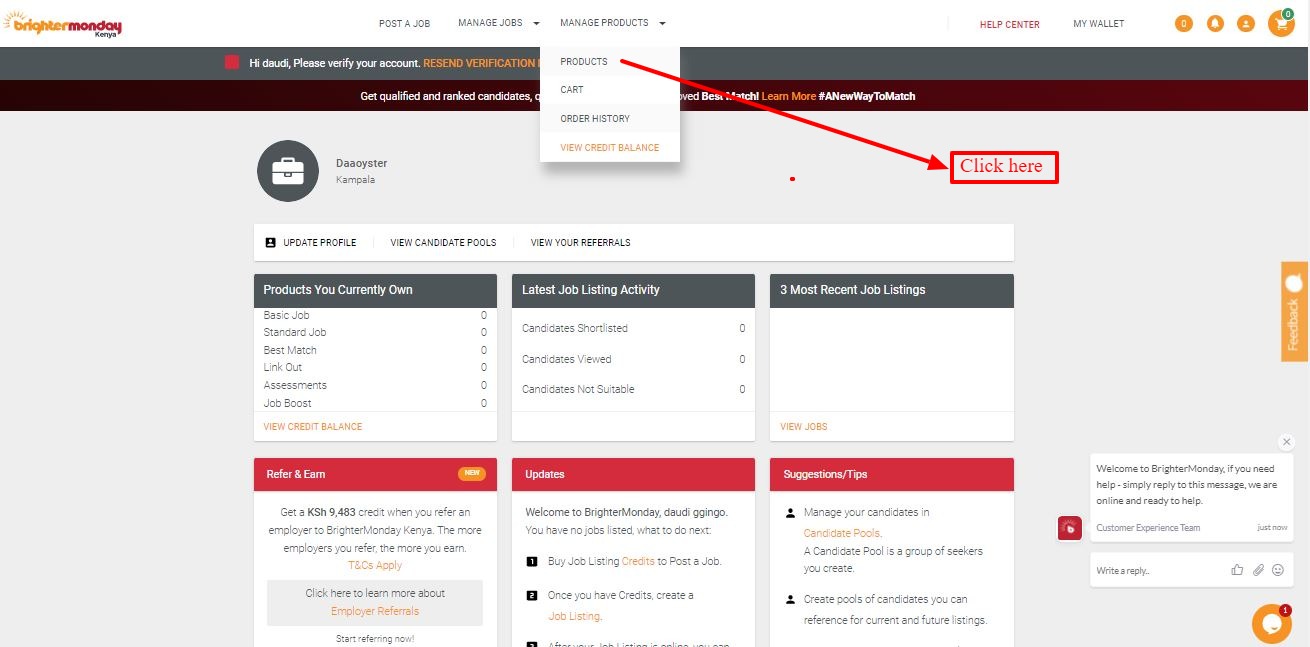The image size is (1310, 647).
Task: Open the emoji picker in chat
Action: click(x=1278, y=570)
